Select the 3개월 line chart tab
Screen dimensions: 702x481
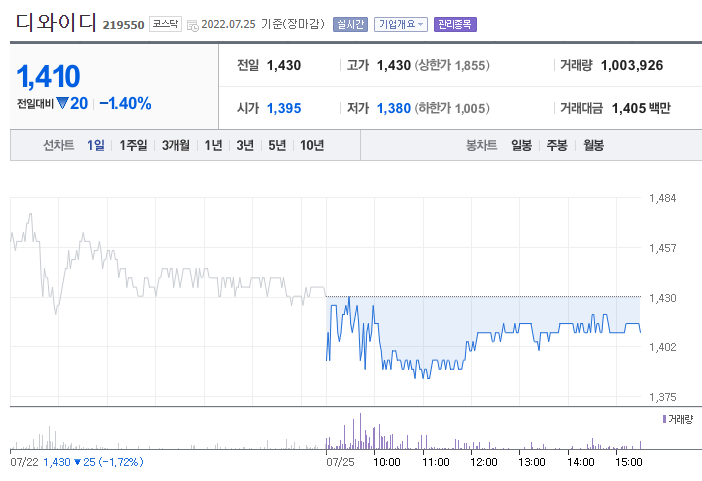[x=176, y=145]
